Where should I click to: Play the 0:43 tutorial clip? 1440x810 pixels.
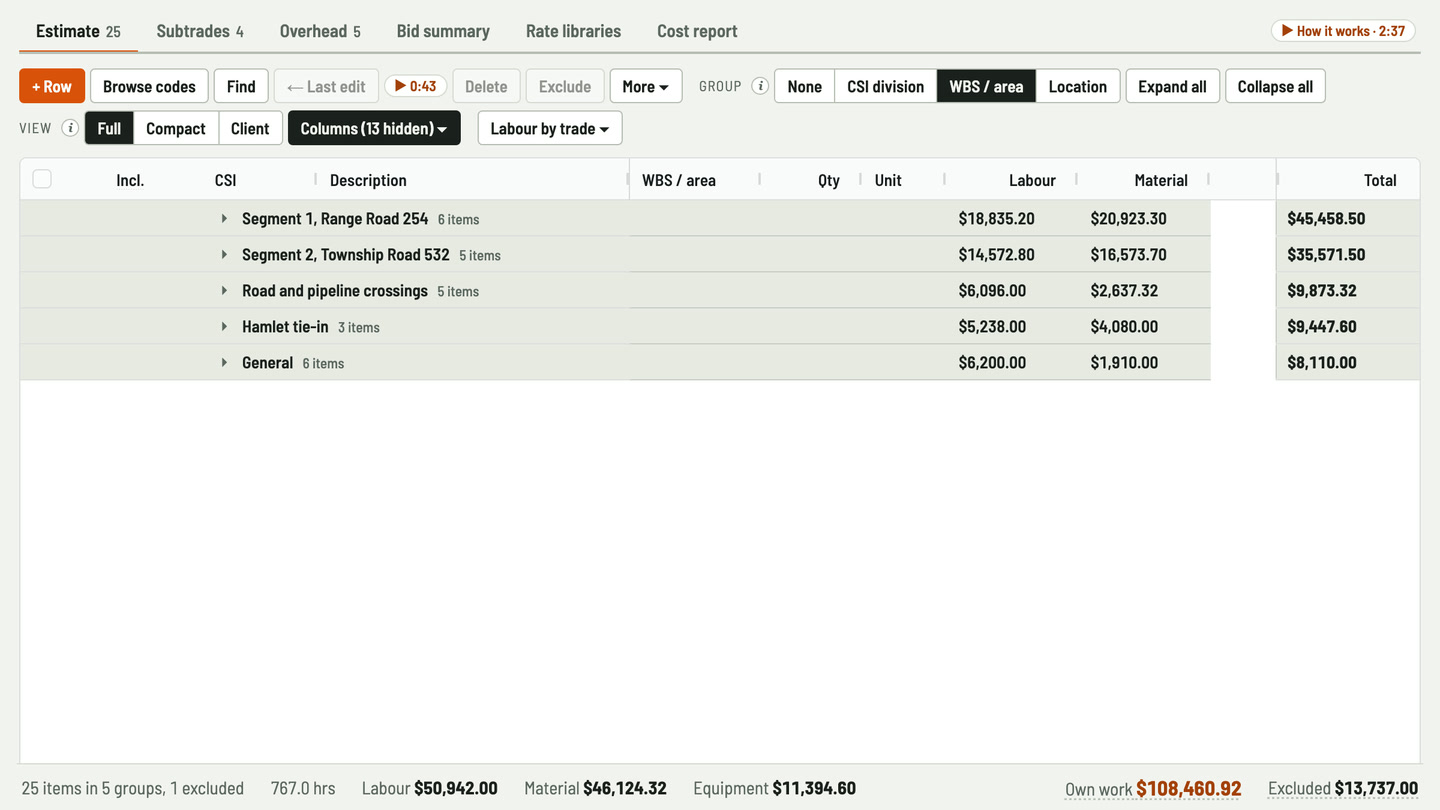point(415,86)
